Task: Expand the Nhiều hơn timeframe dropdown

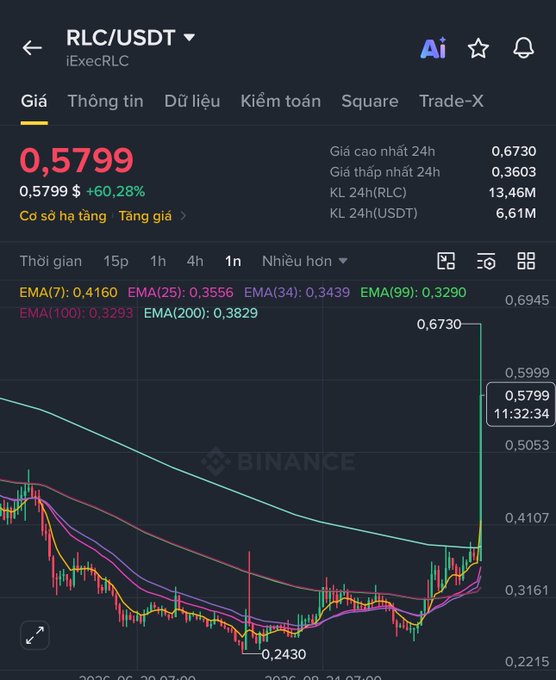Action: [x=304, y=261]
